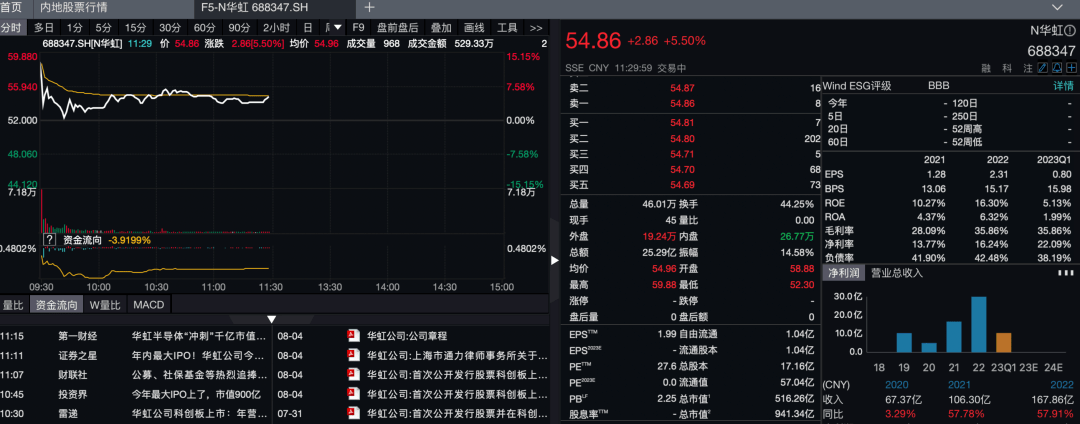
Task: Open 证券之星 news 年内最大IPO
Action: [198, 356]
